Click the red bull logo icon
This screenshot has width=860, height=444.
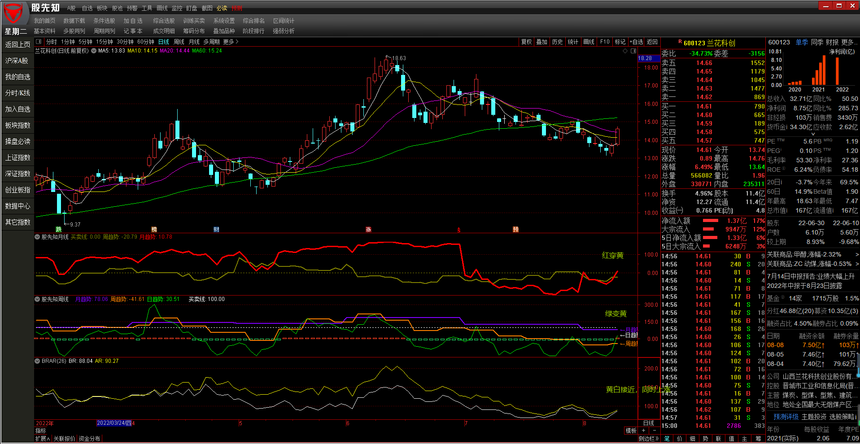coord(13,13)
